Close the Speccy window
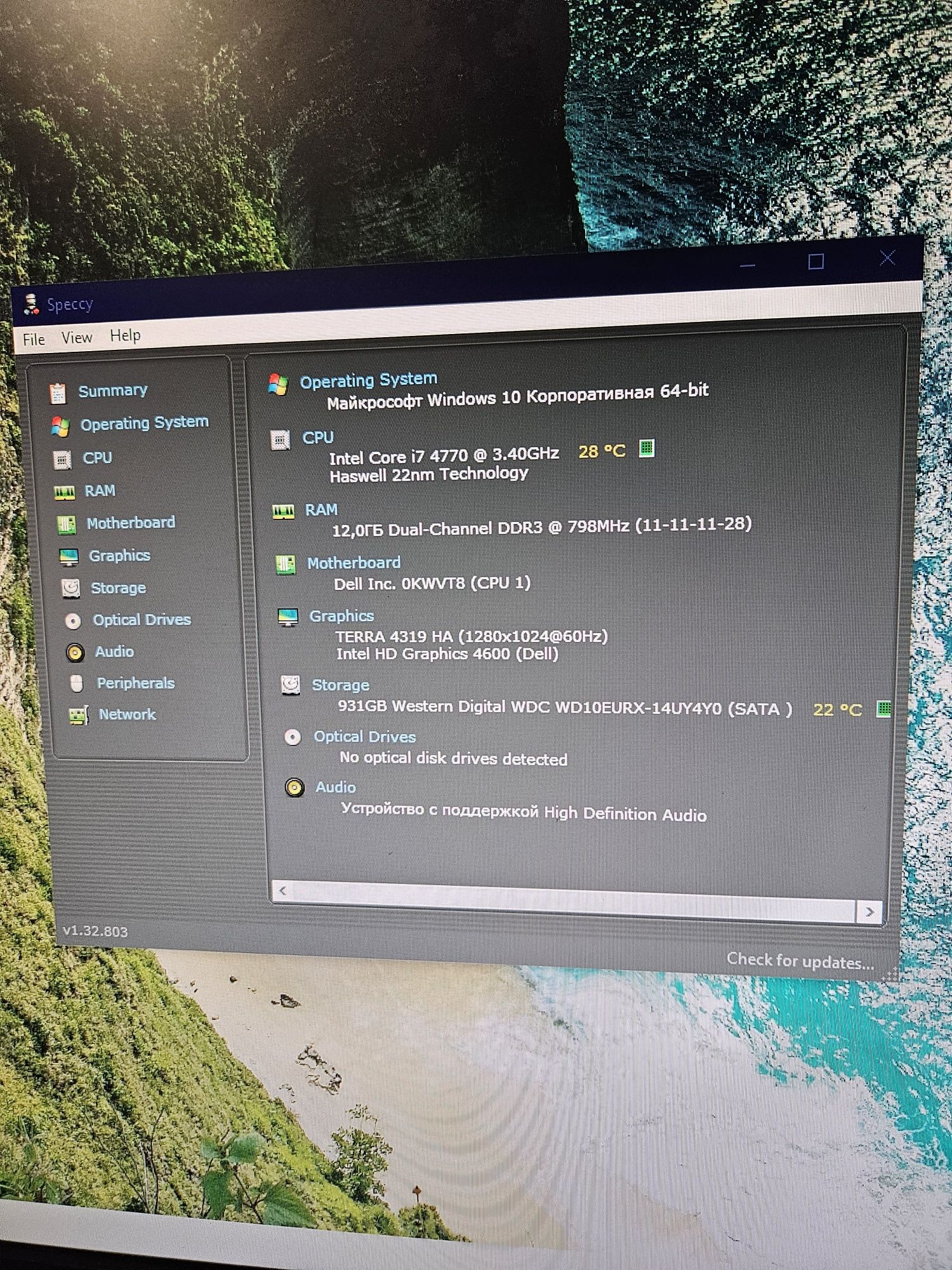 pos(887,257)
